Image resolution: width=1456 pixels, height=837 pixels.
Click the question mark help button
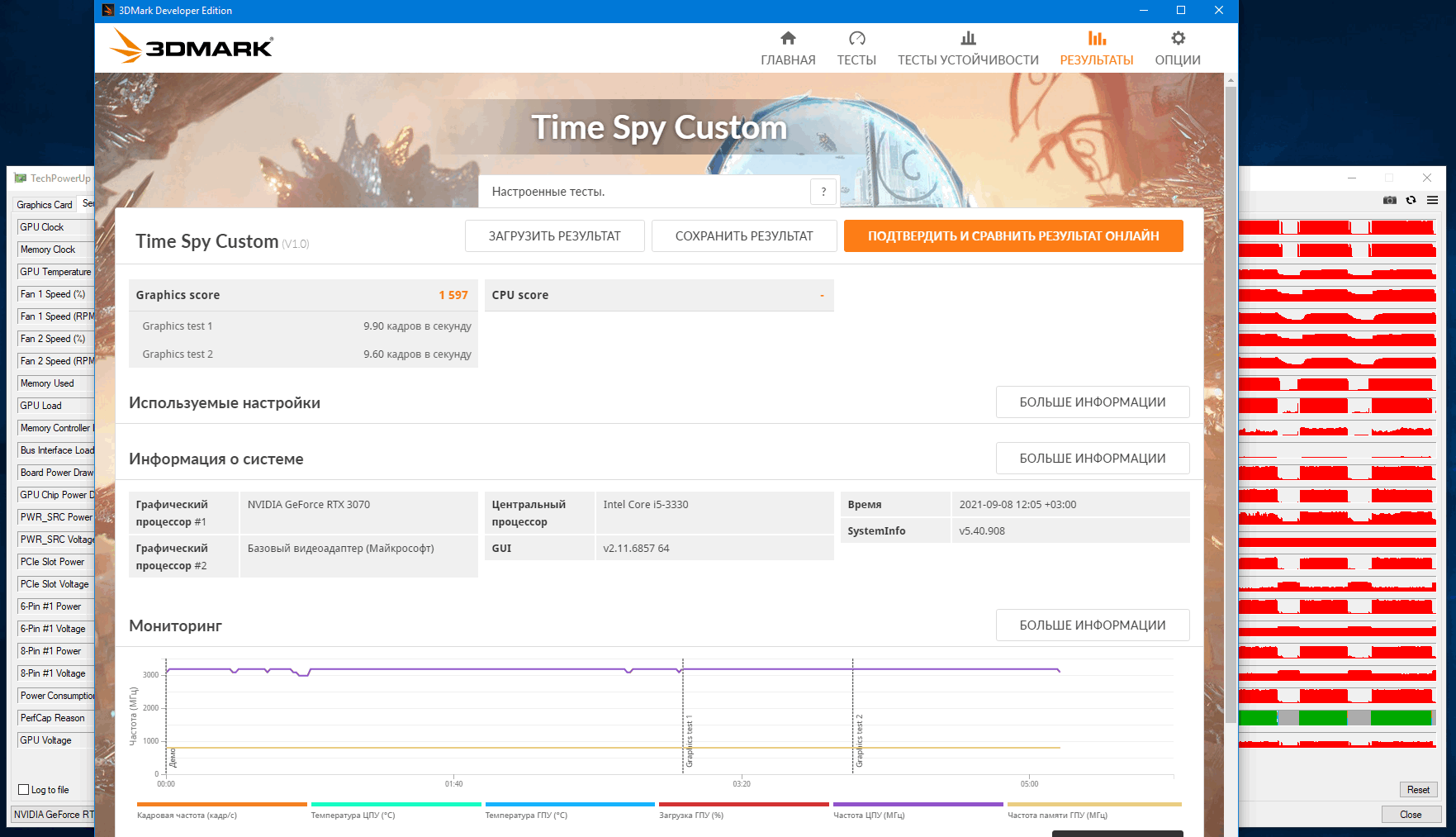coord(823,192)
